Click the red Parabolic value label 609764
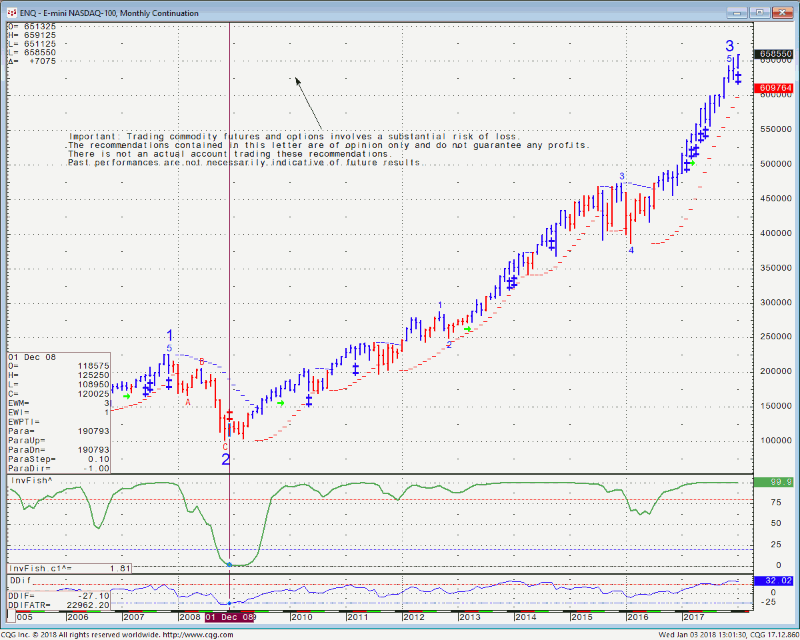The height and width of the screenshot is (640, 800). tap(774, 88)
